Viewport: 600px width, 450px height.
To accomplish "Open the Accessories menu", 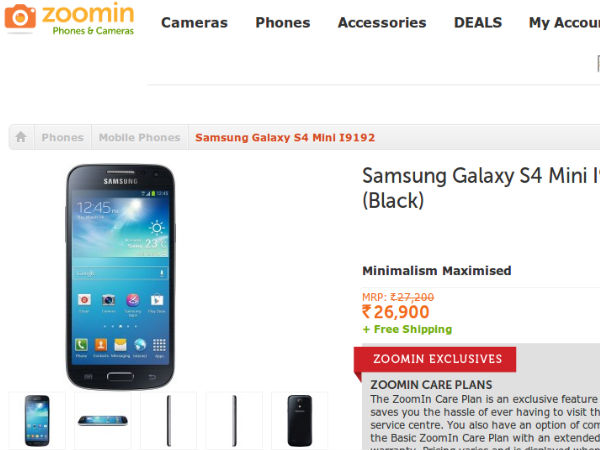I will coord(382,23).
